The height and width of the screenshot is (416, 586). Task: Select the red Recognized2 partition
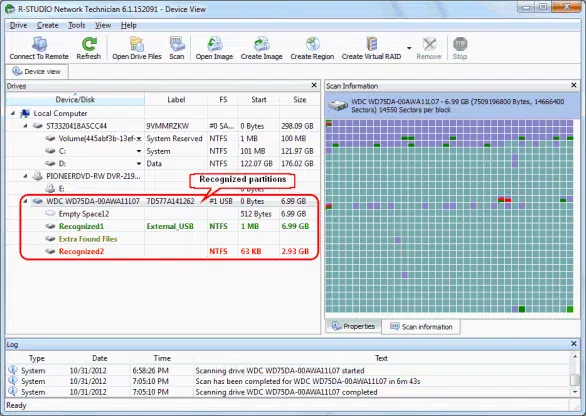81,252
